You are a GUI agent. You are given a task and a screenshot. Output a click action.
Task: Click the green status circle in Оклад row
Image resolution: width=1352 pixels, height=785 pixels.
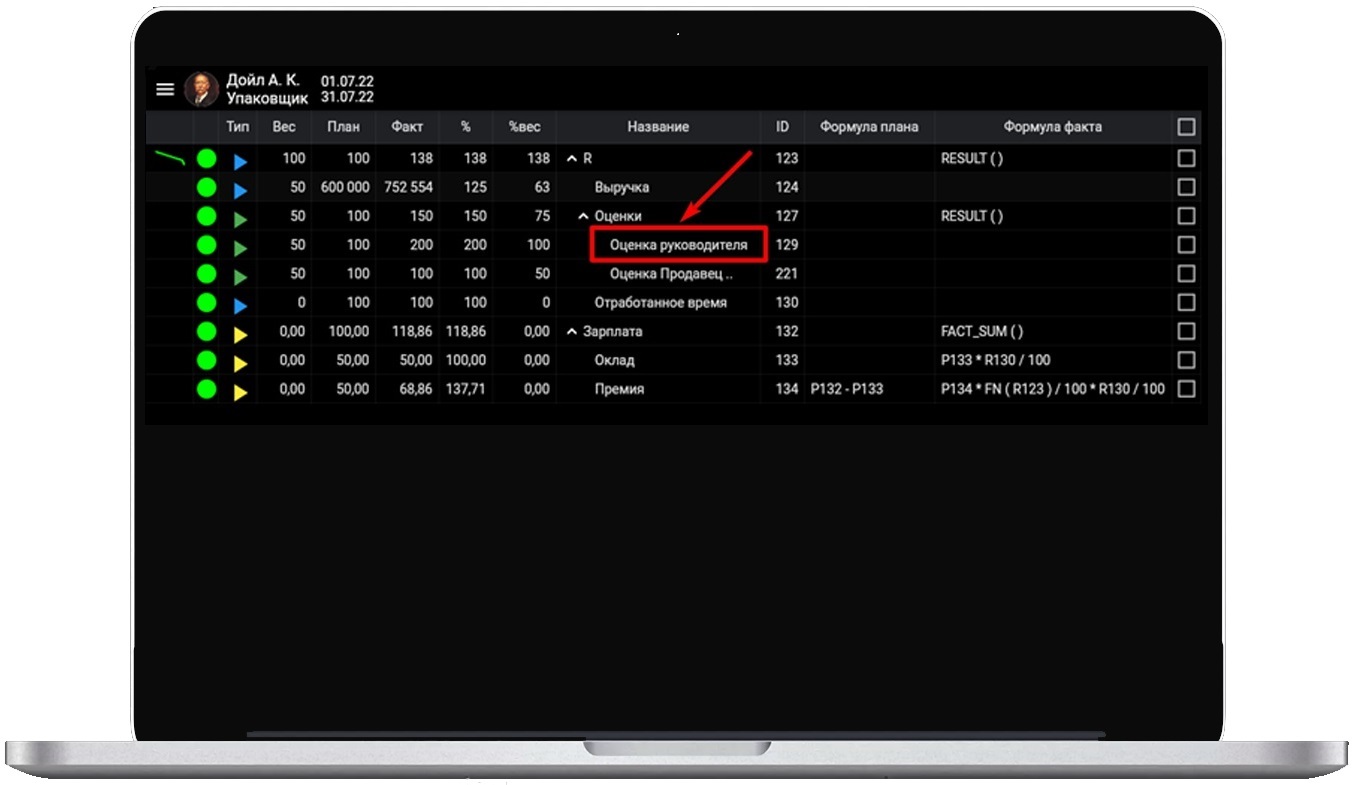(x=206, y=360)
